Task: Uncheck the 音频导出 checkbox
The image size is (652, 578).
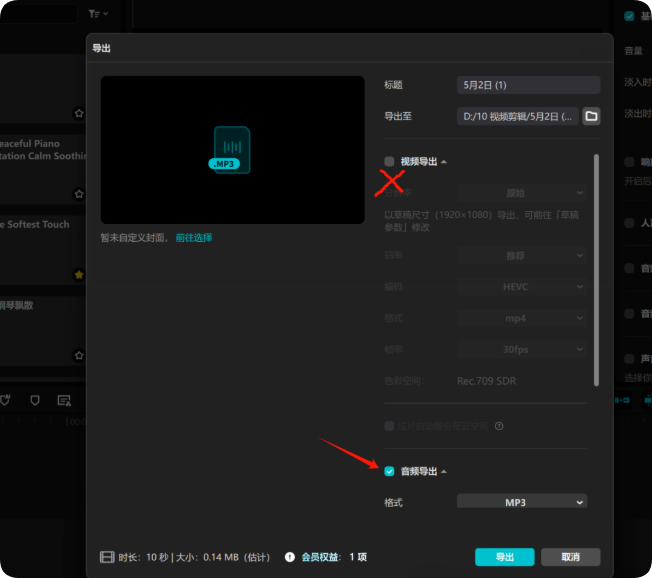Action: (389, 471)
